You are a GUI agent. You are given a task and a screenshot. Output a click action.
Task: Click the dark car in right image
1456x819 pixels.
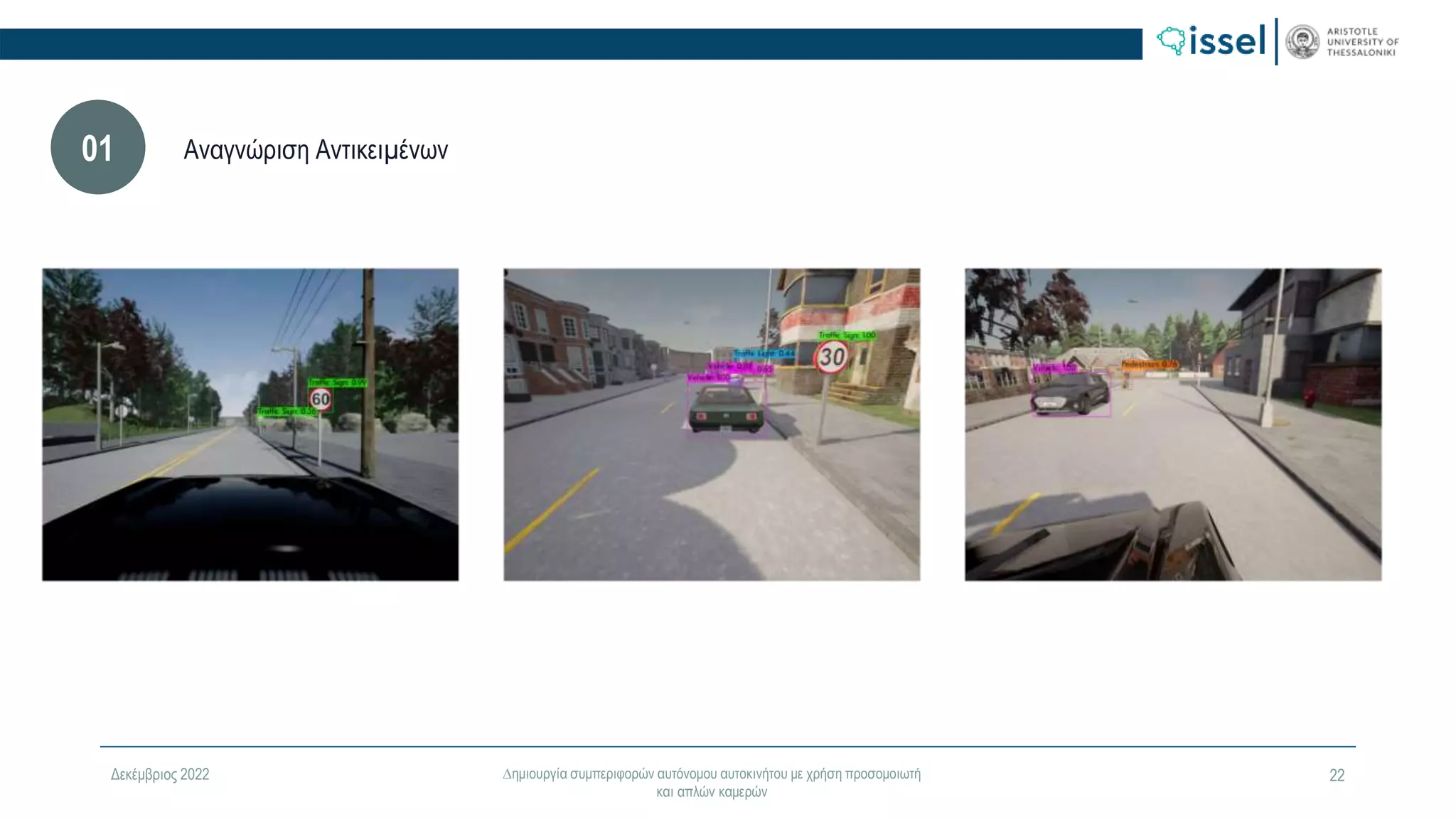pos(1070,395)
